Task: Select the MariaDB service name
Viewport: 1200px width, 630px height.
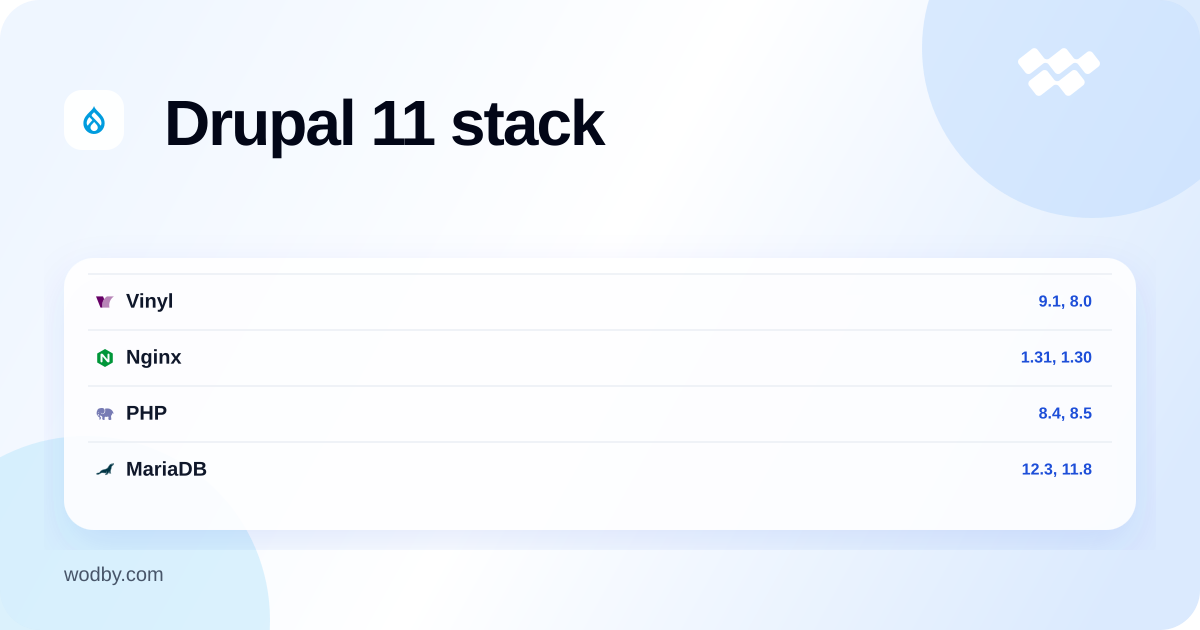Action: pos(166,469)
